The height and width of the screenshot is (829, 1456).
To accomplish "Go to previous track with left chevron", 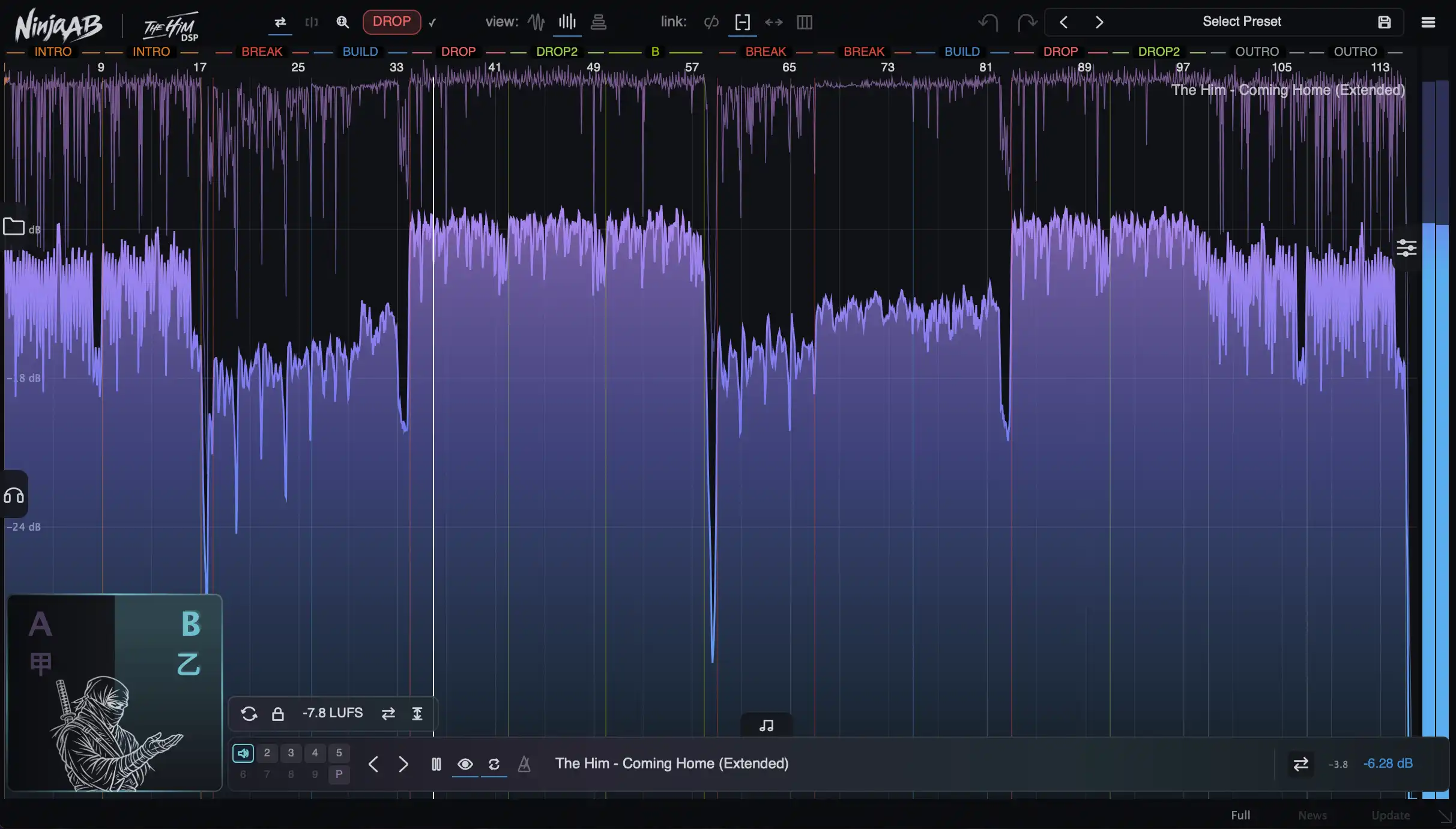I will pyautogui.click(x=373, y=764).
